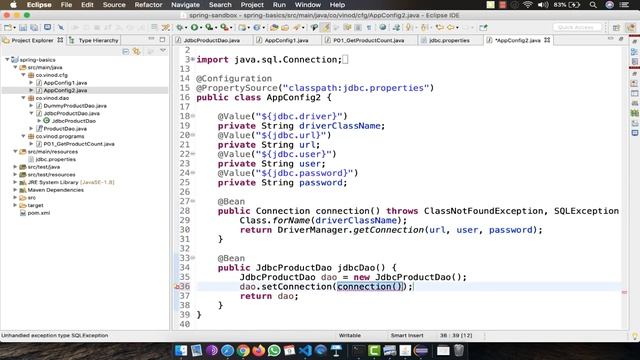Switch to JdbcProductDao.java editor tab
The image size is (640, 360).
(x=211, y=40)
